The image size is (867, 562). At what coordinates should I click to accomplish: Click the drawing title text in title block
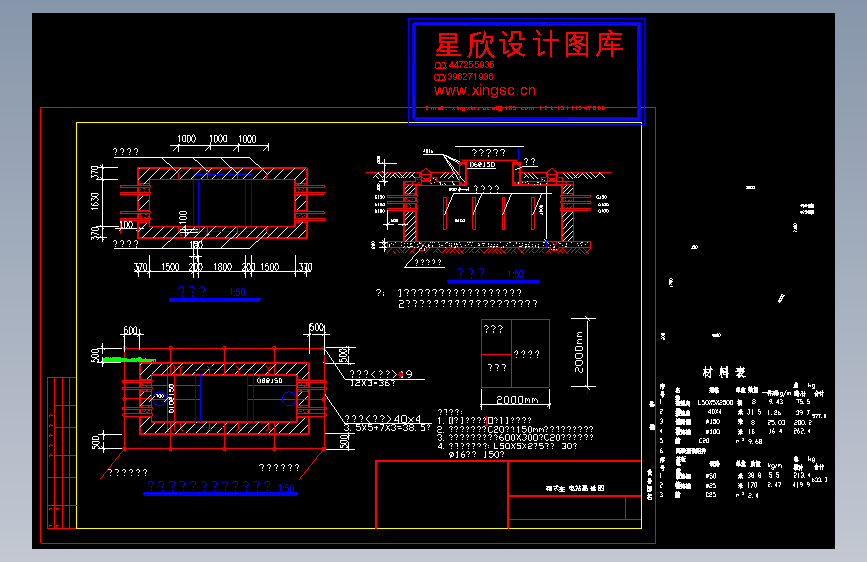click(x=575, y=488)
